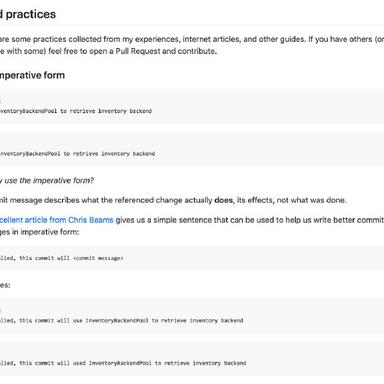The height and width of the screenshot is (384, 384).
Task: Click 'Chris Beams' name in the link
Action: [x=91, y=220]
